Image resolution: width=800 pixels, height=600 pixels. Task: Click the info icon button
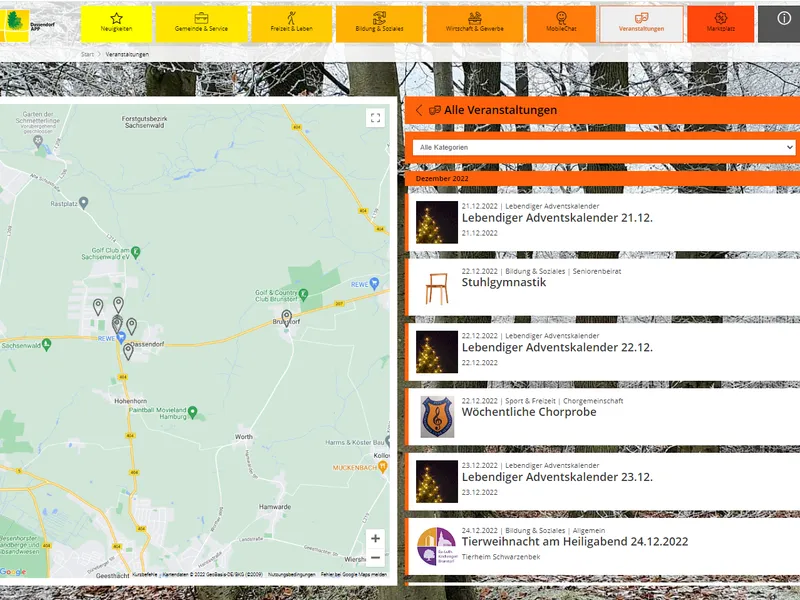[x=783, y=19]
